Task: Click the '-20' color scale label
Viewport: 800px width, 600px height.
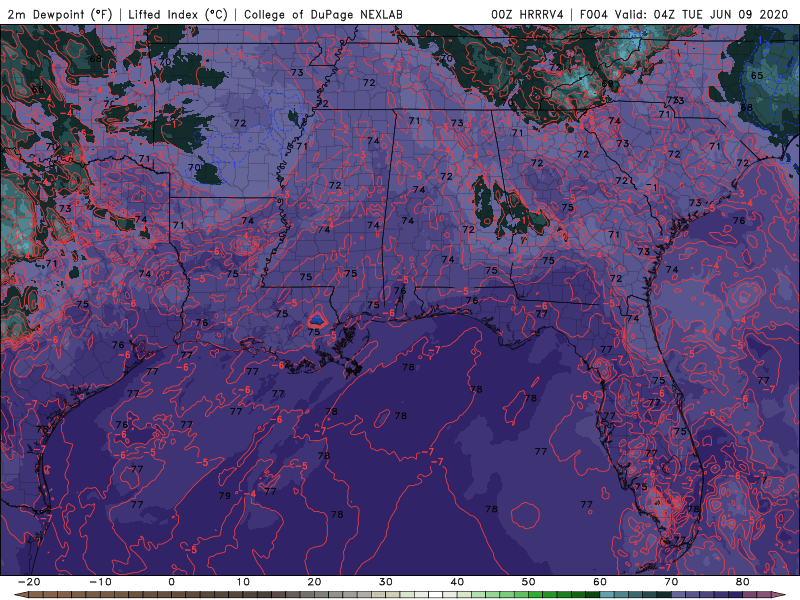Action: click(29, 582)
